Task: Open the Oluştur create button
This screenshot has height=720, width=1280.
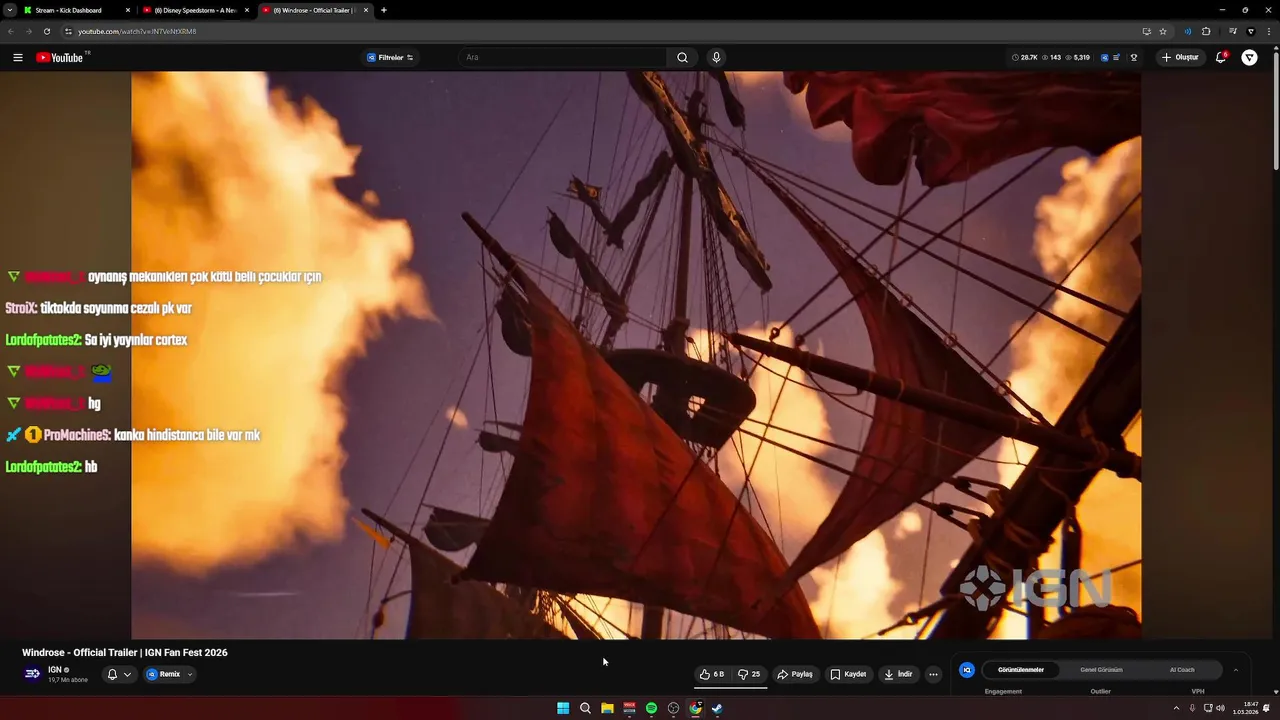Action: click(1180, 58)
